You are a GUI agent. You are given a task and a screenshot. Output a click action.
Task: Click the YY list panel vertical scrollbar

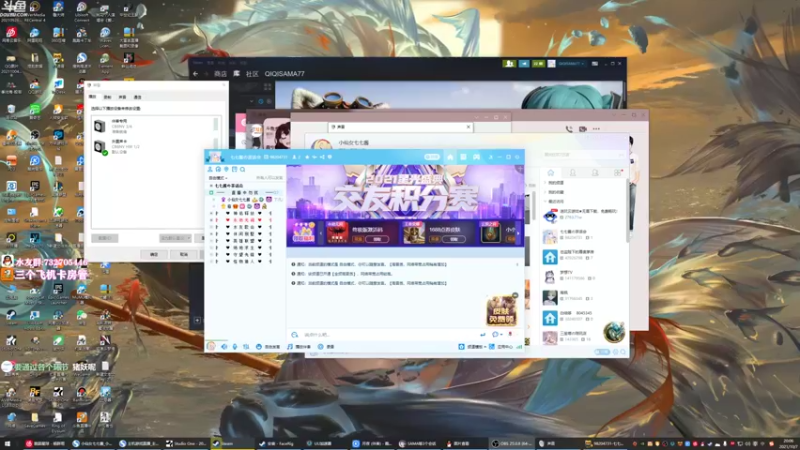tap(627, 210)
